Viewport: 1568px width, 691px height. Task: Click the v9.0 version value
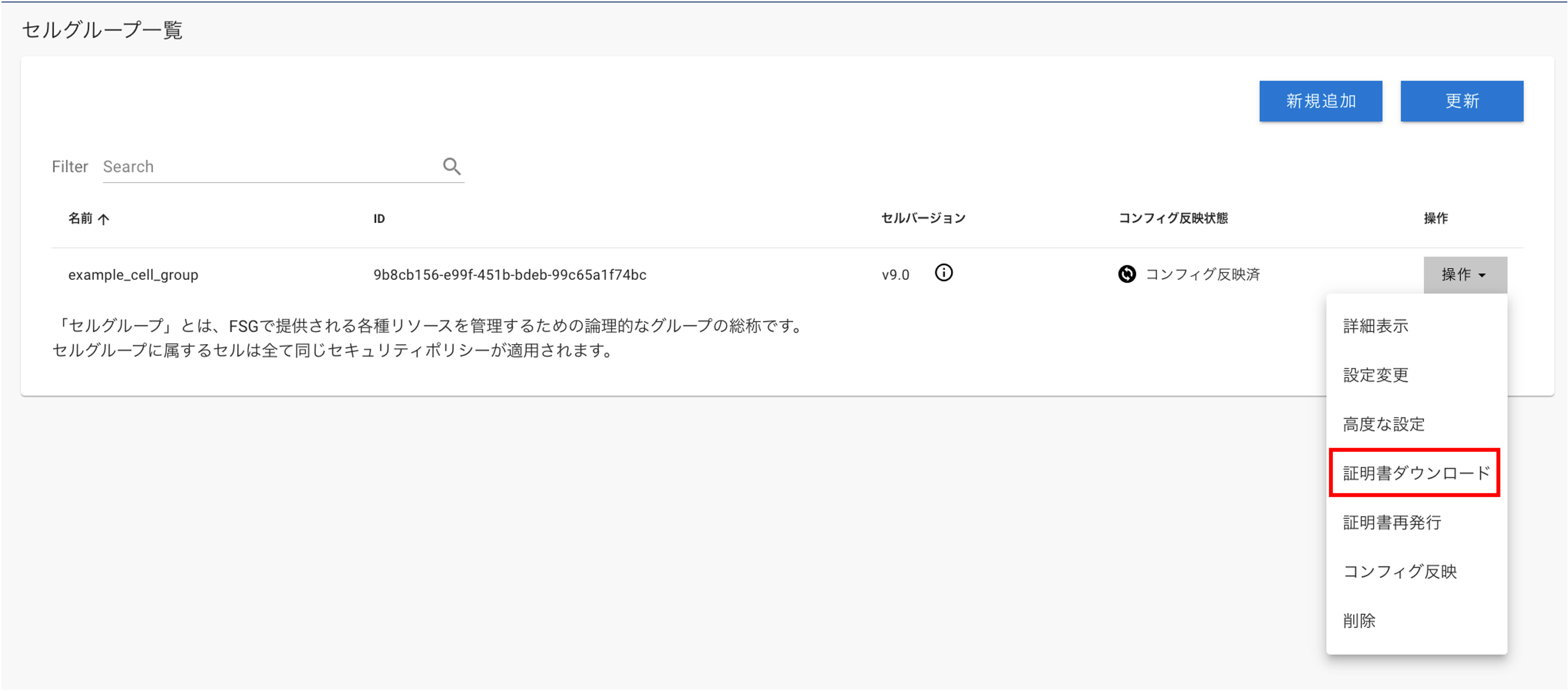tap(895, 275)
